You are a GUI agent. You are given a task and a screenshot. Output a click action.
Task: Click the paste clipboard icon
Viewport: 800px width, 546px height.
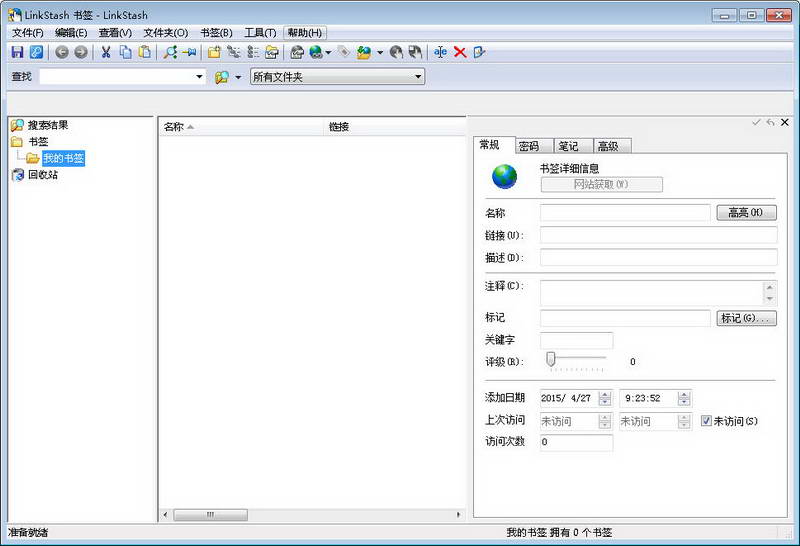145,52
